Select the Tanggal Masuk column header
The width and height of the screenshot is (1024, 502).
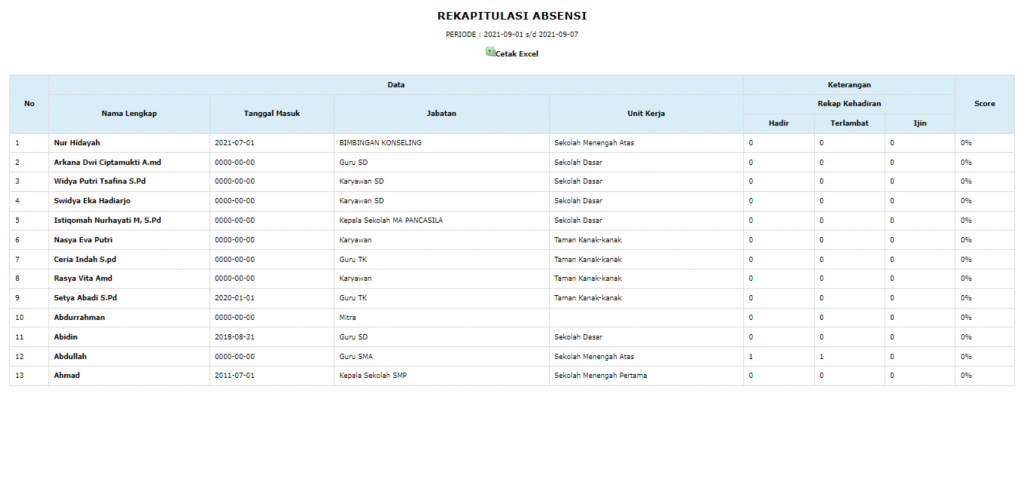pyautogui.click(x=271, y=113)
